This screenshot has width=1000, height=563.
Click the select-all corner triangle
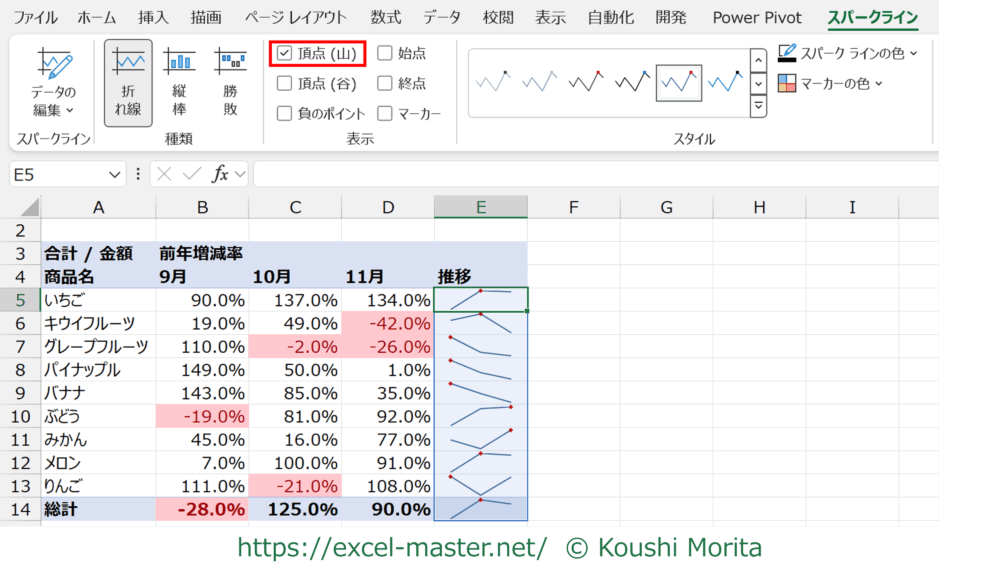29,208
